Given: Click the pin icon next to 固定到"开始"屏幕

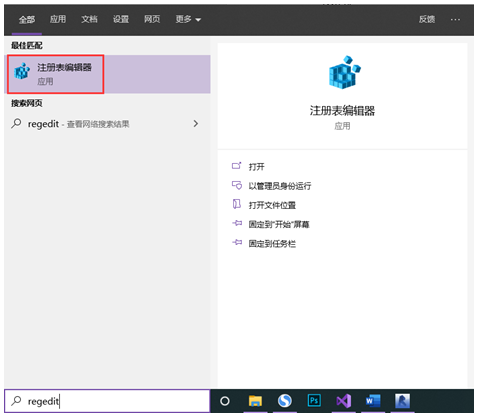Looking at the screenshot, I should [237, 223].
